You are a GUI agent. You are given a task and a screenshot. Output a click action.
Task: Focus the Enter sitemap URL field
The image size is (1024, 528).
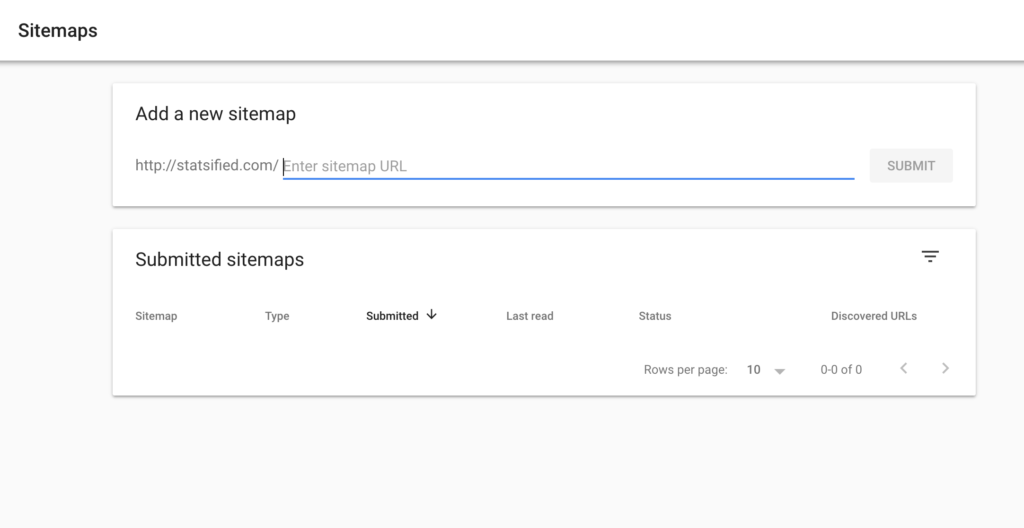click(568, 166)
